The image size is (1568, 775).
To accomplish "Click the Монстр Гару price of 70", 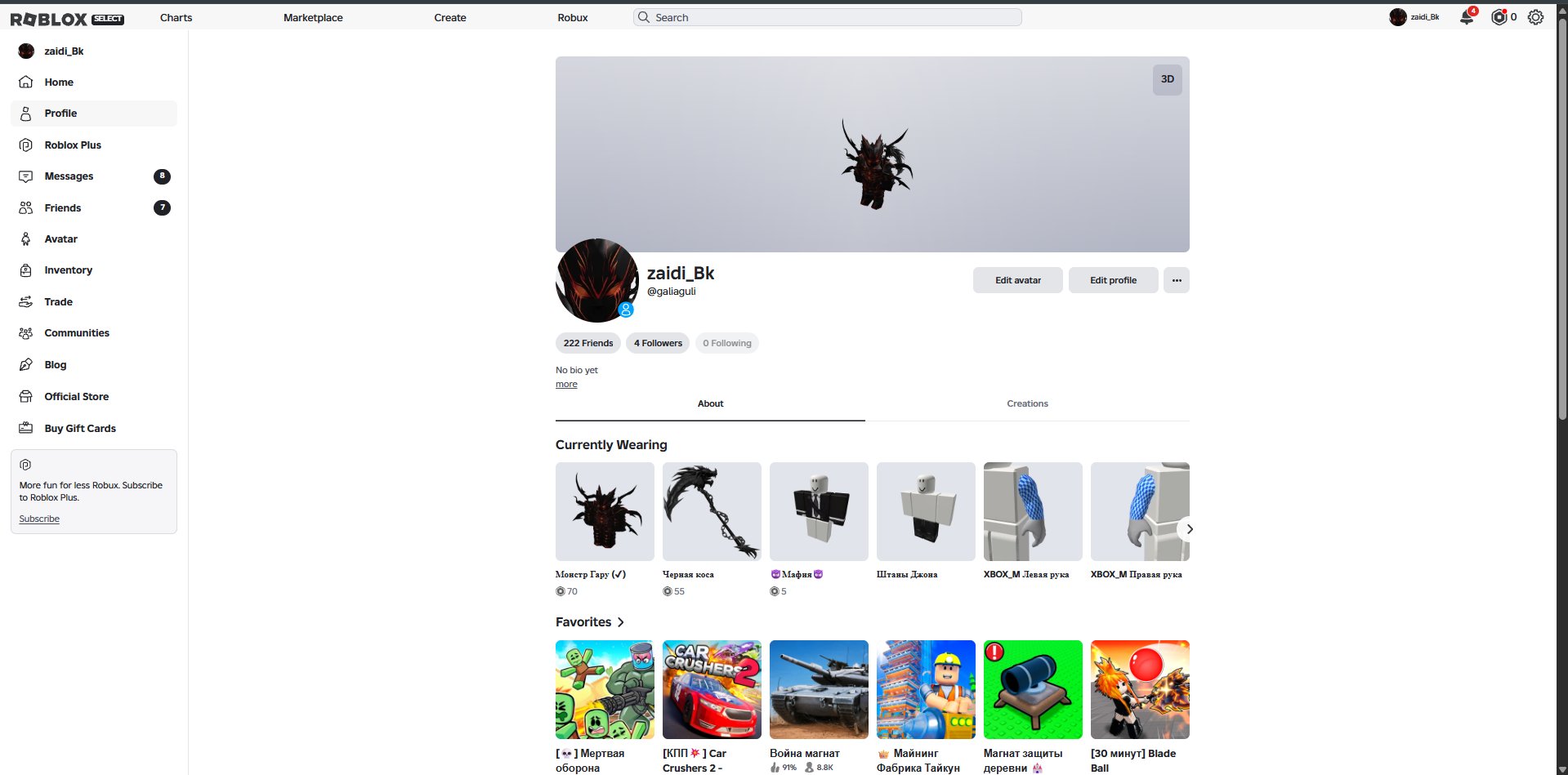I will (x=567, y=592).
